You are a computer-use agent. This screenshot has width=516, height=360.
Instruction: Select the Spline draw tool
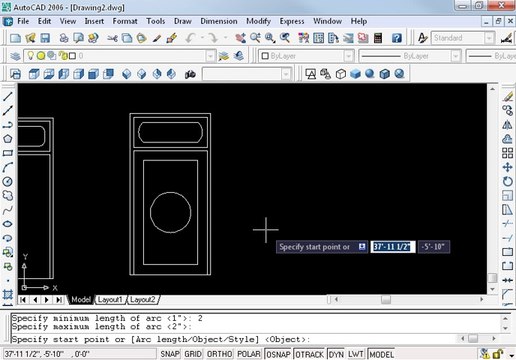click(x=8, y=210)
